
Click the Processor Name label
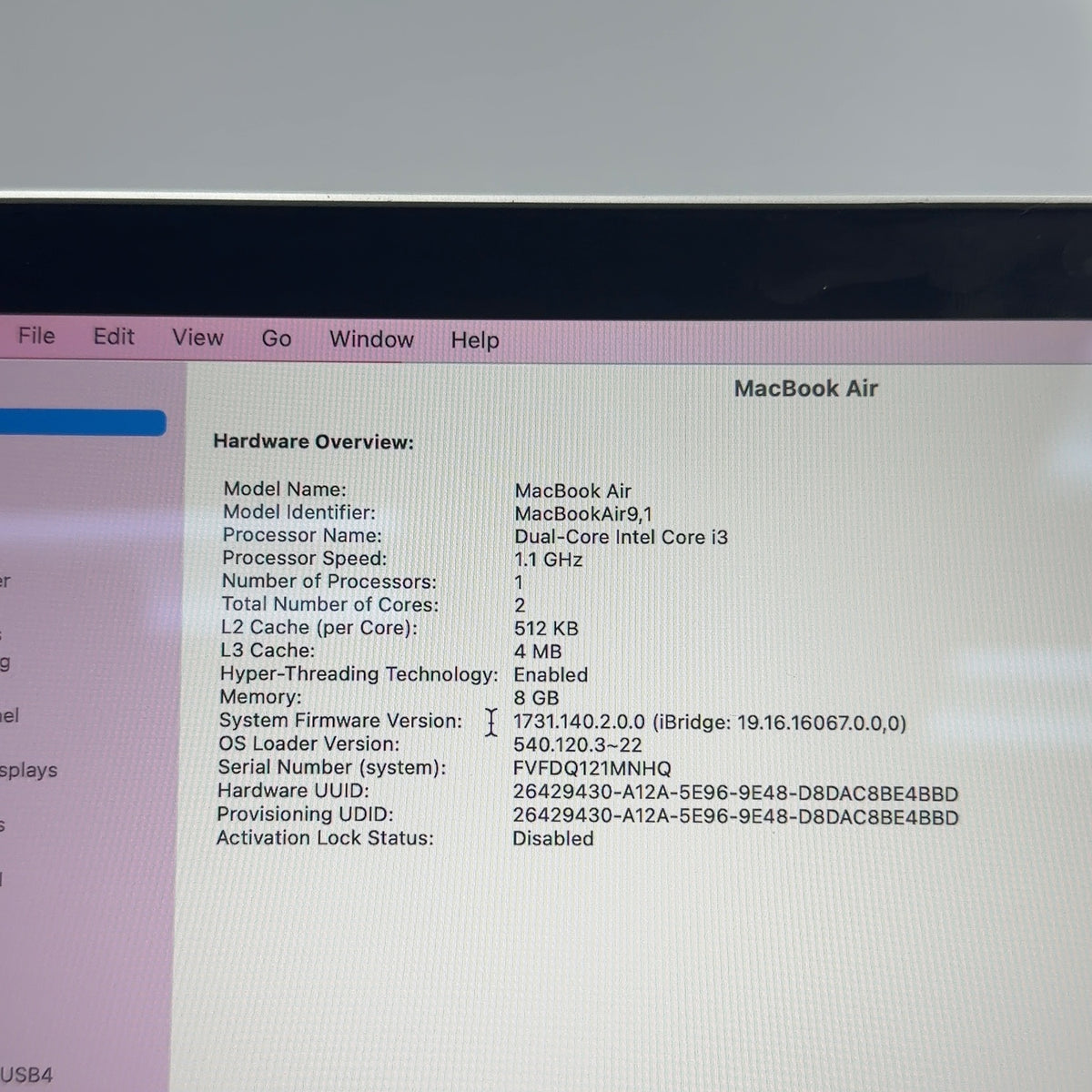(x=302, y=535)
